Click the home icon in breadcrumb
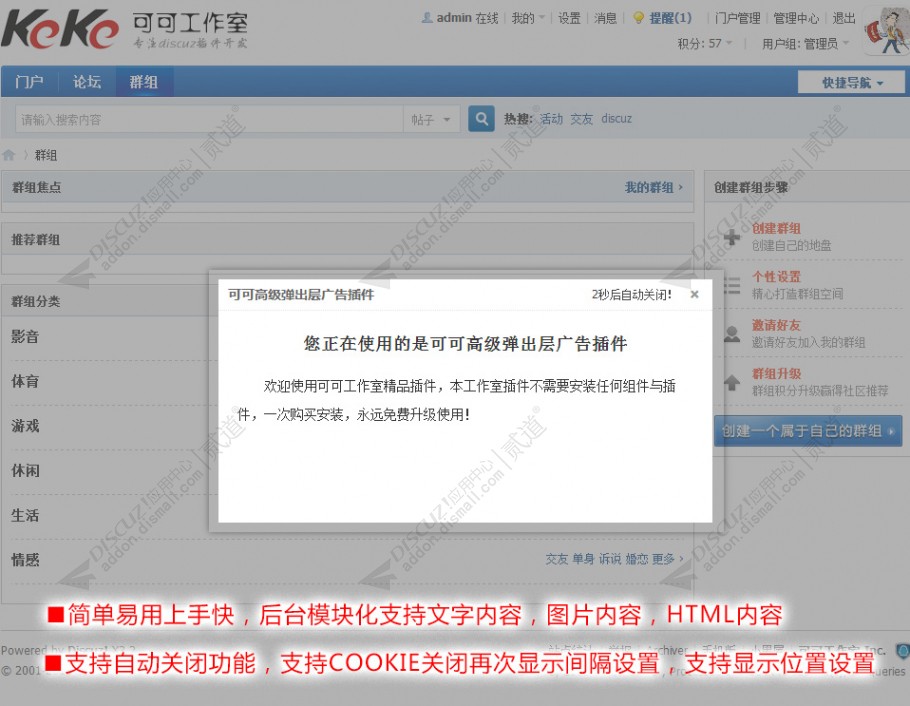Viewport: 910px width, 706px height. tap(9, 155)
